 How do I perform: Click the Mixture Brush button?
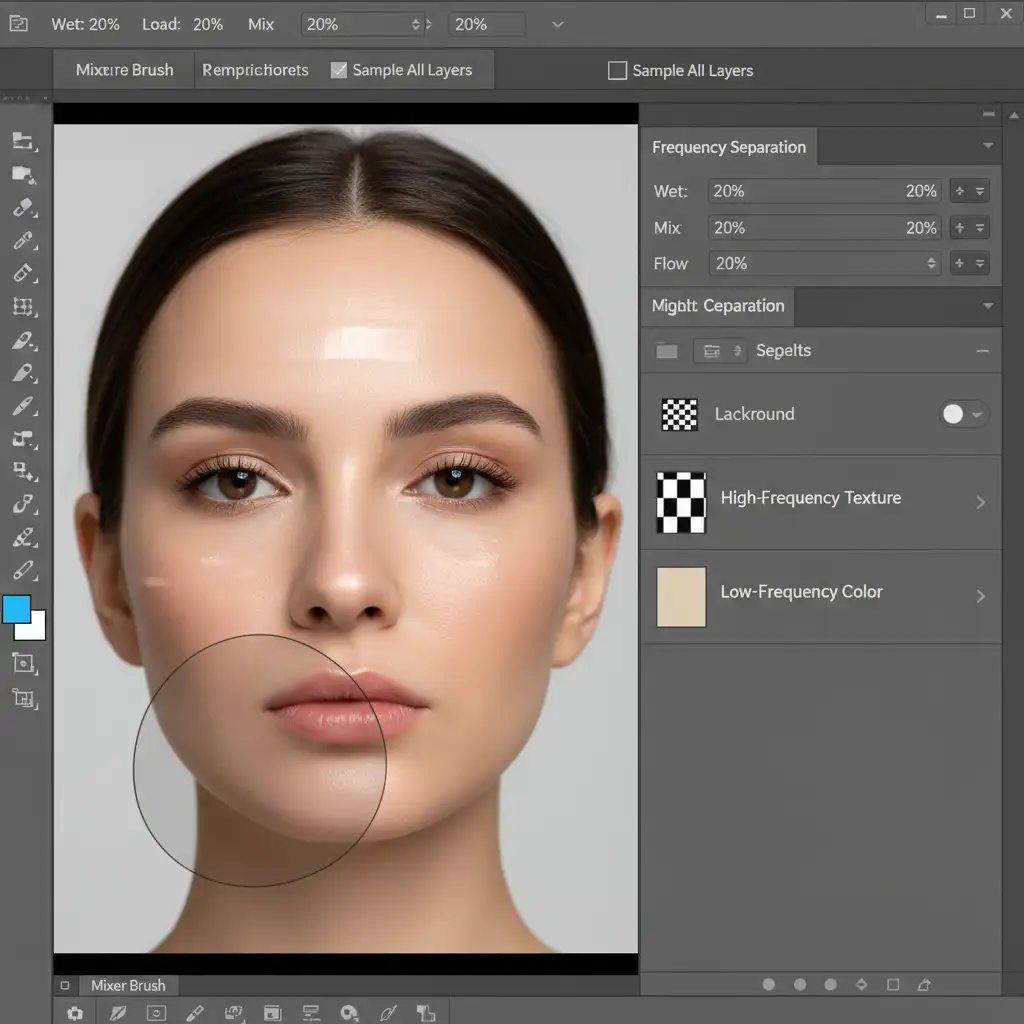[x=124, y=70]
